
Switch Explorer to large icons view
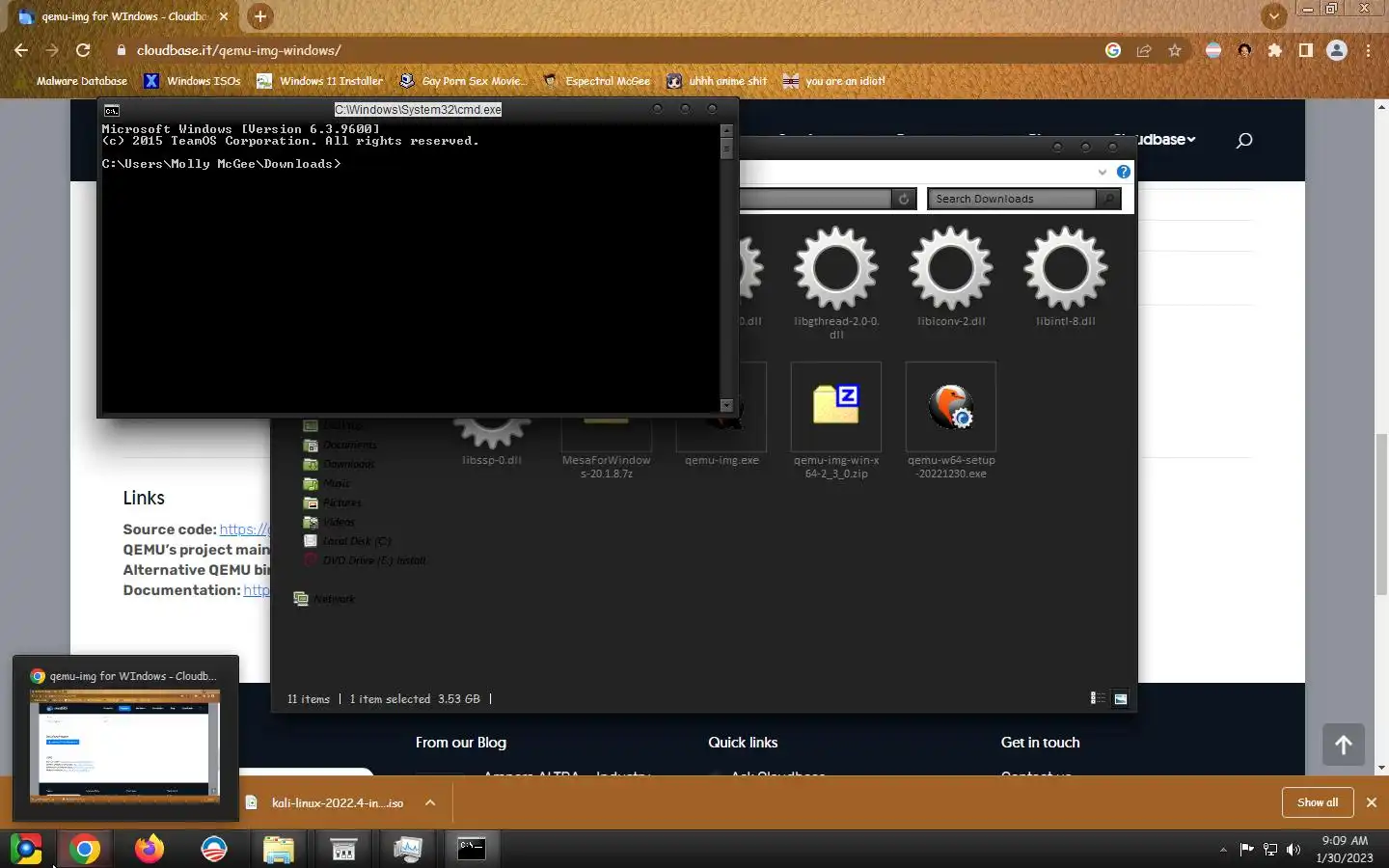point(1121,698)
